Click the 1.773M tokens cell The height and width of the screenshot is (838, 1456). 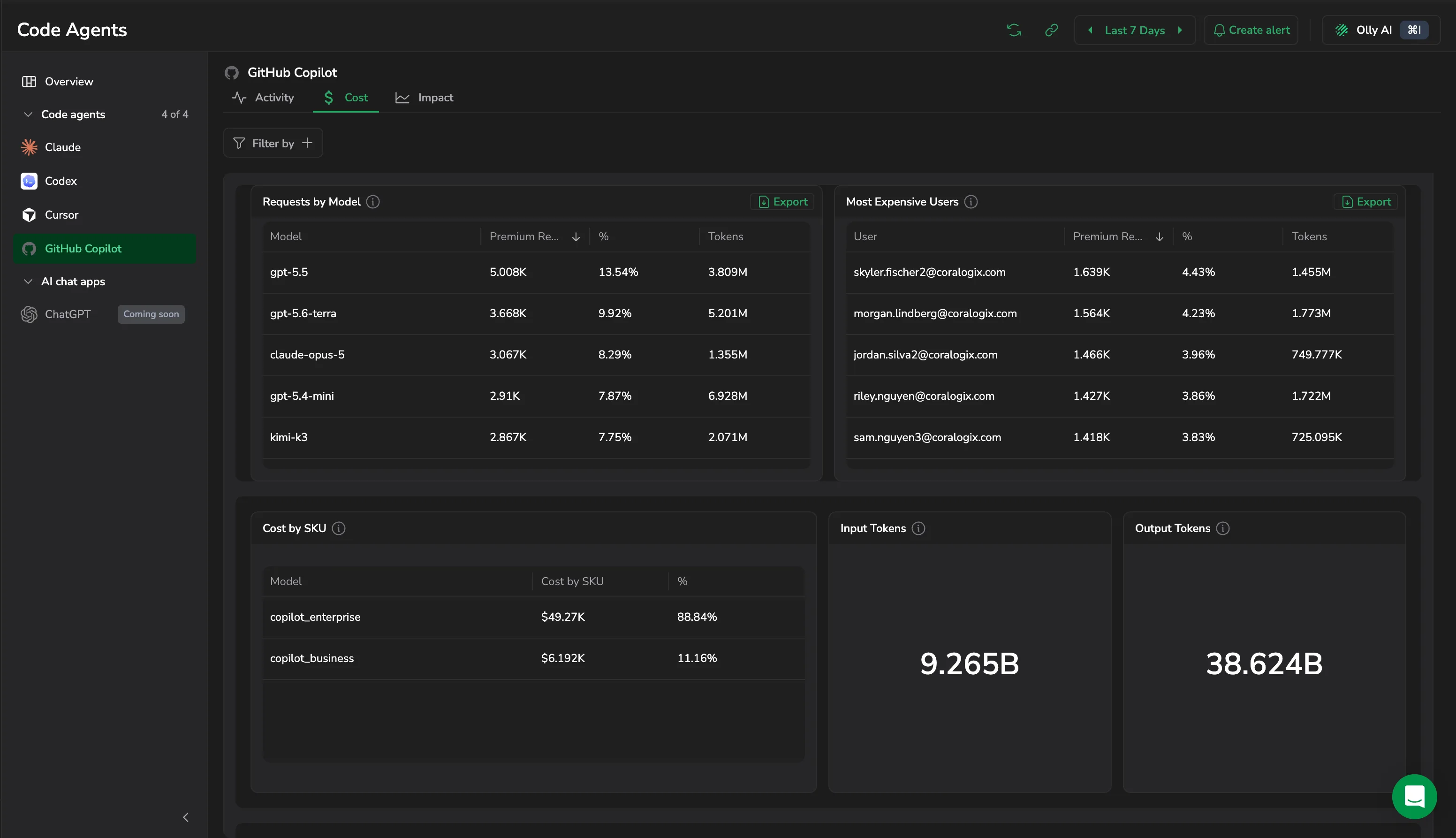coord(1311,314)
